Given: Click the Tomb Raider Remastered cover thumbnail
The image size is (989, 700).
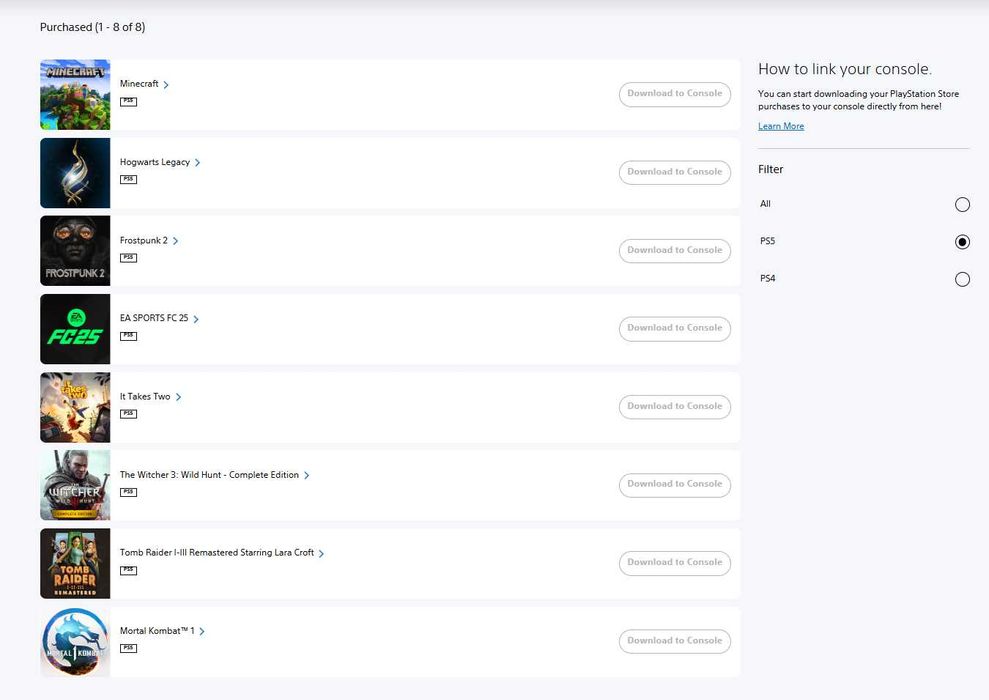Looking at the screenshot, I should tap(75, 564).
